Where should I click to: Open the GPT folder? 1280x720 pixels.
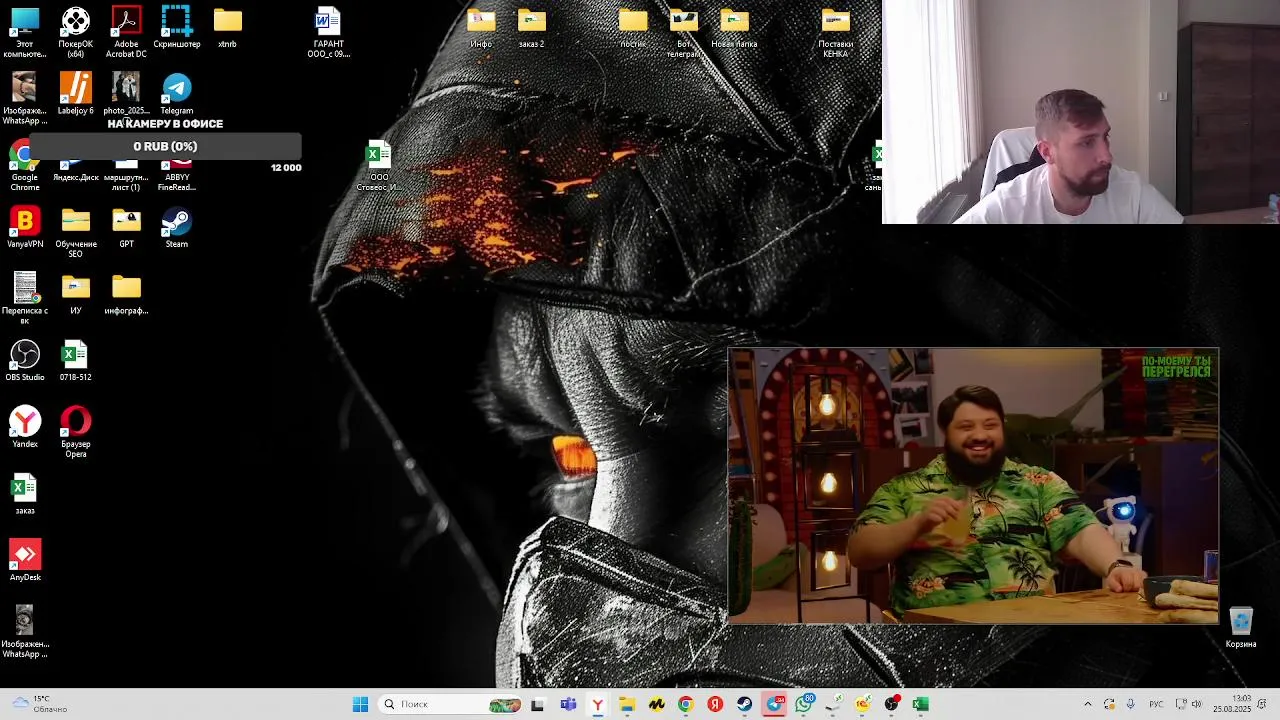(x=126, y=227)
